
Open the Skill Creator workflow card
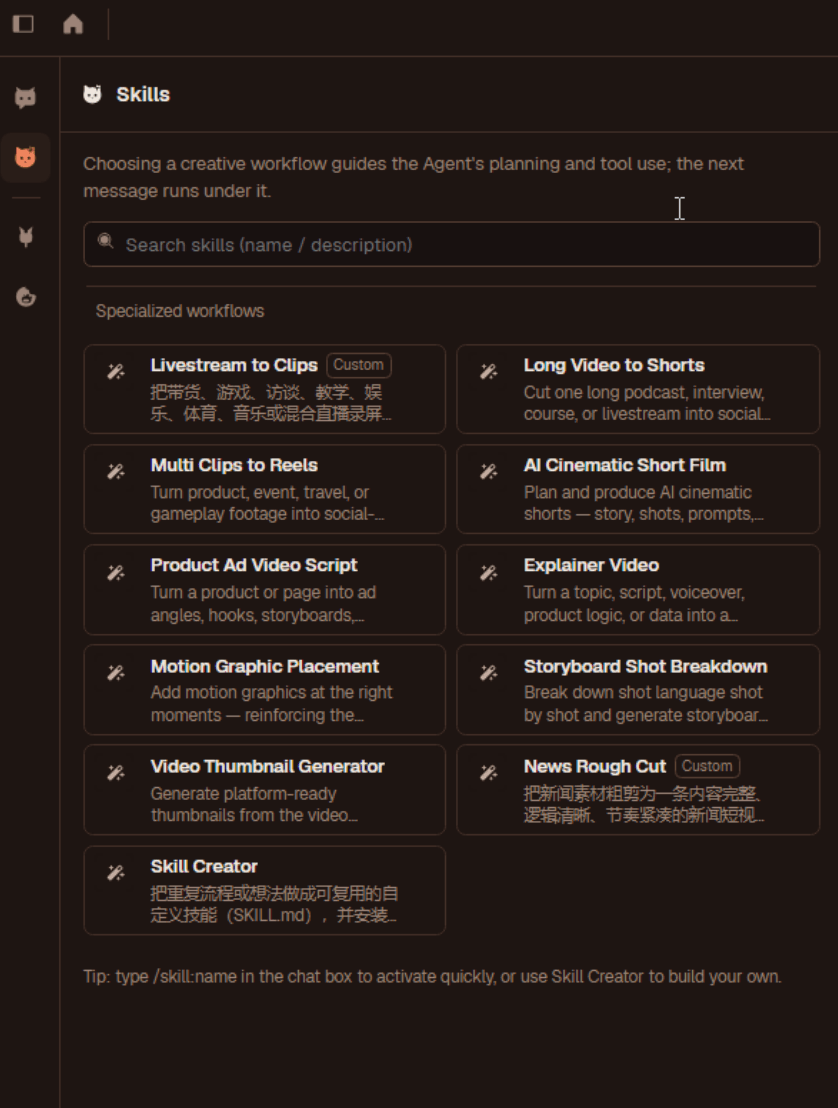(264, 890)
